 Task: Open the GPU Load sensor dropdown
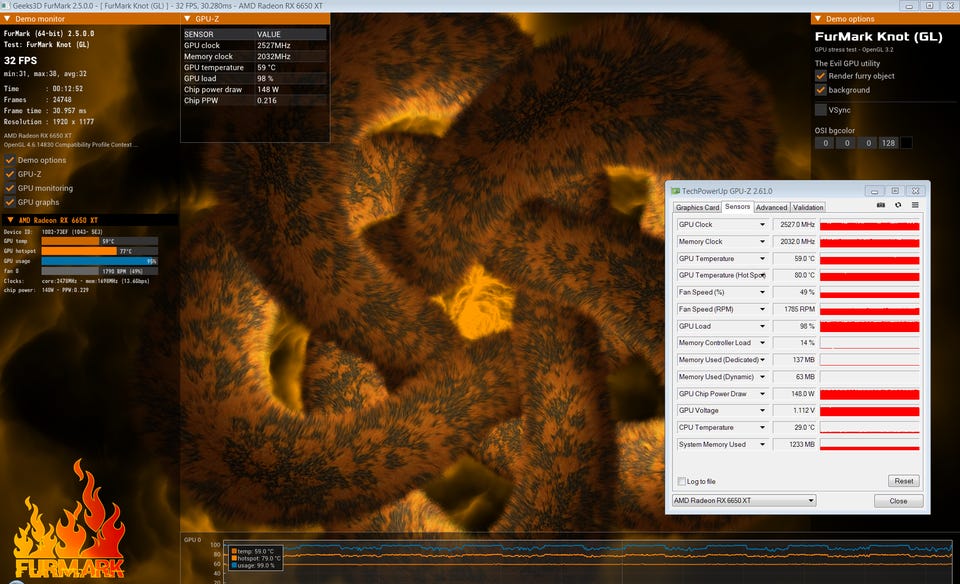point(762,326)
